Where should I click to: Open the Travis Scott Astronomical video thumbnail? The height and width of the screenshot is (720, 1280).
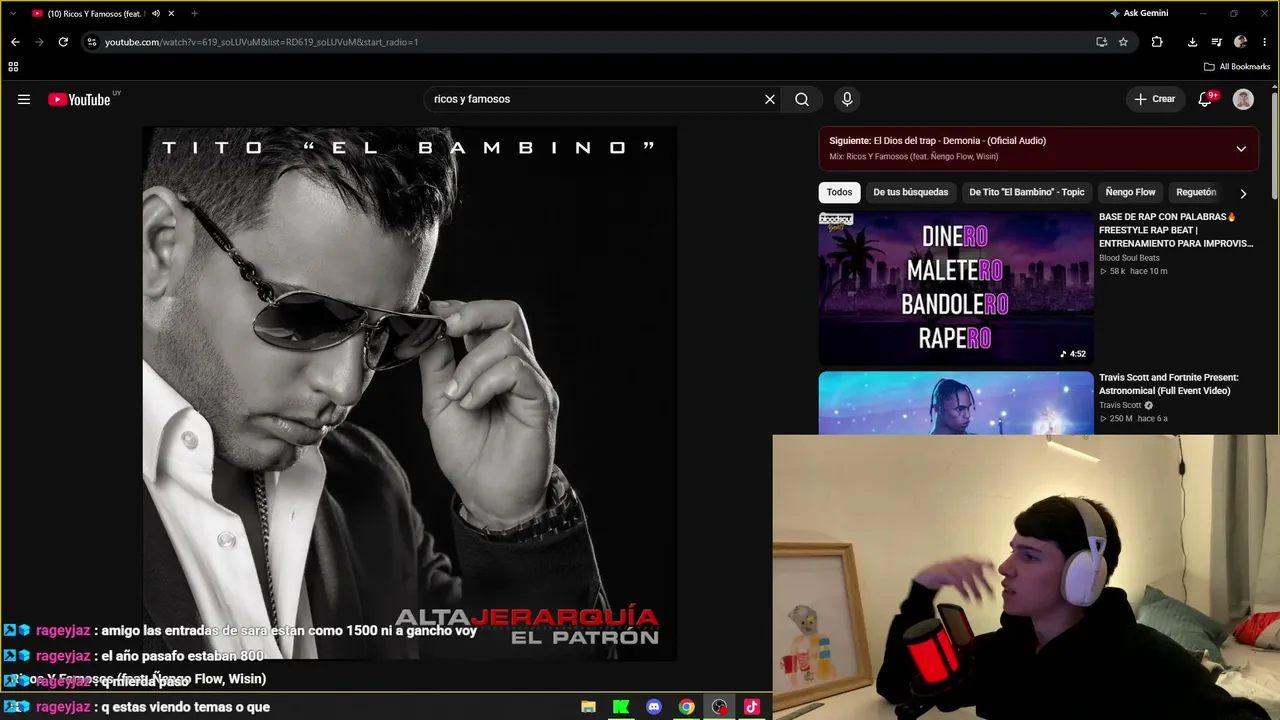956,403
